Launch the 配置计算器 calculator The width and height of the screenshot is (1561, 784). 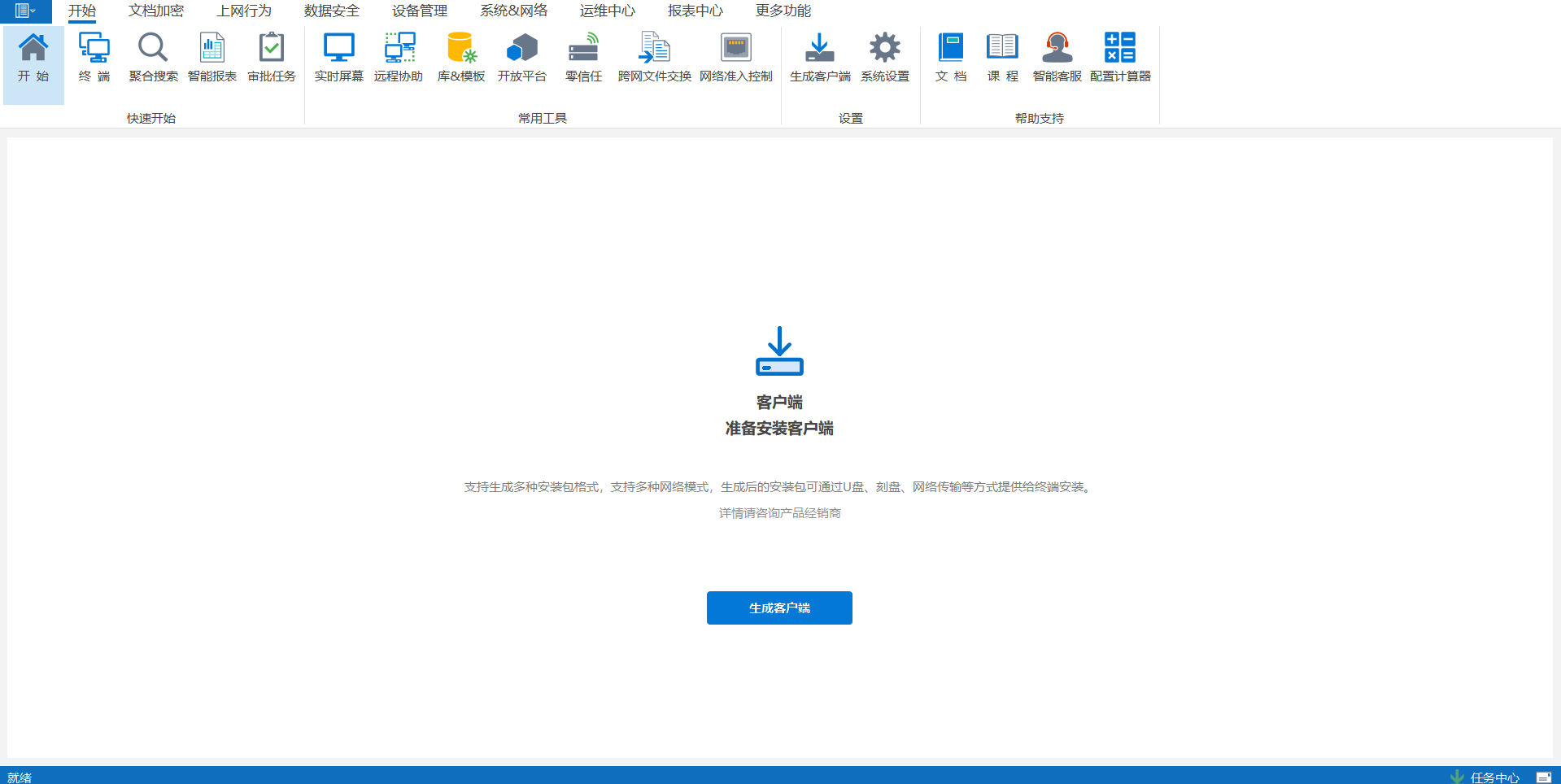(x=1120, y=57)
